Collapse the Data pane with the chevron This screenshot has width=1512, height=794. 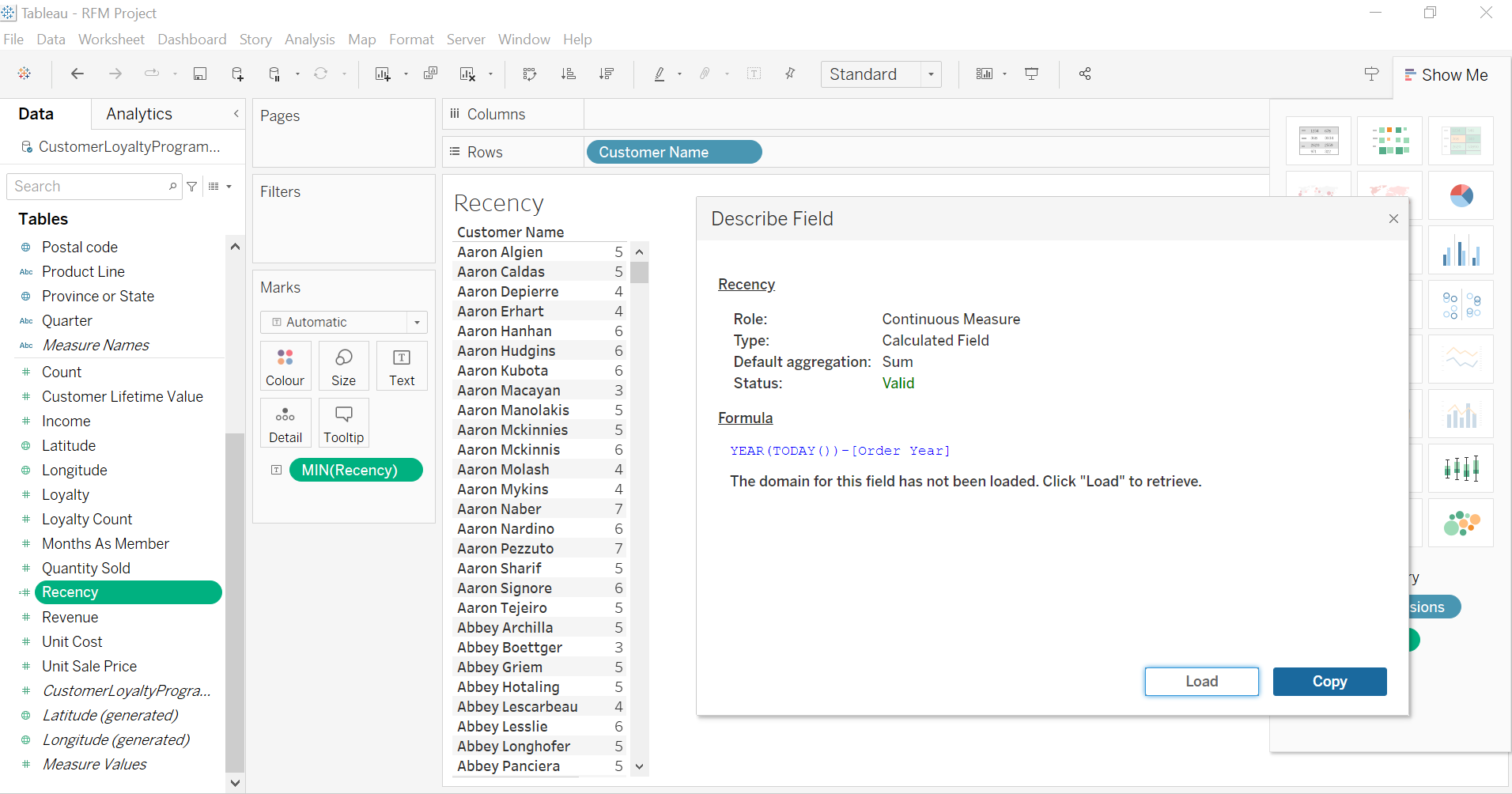(x=236, y=114)
